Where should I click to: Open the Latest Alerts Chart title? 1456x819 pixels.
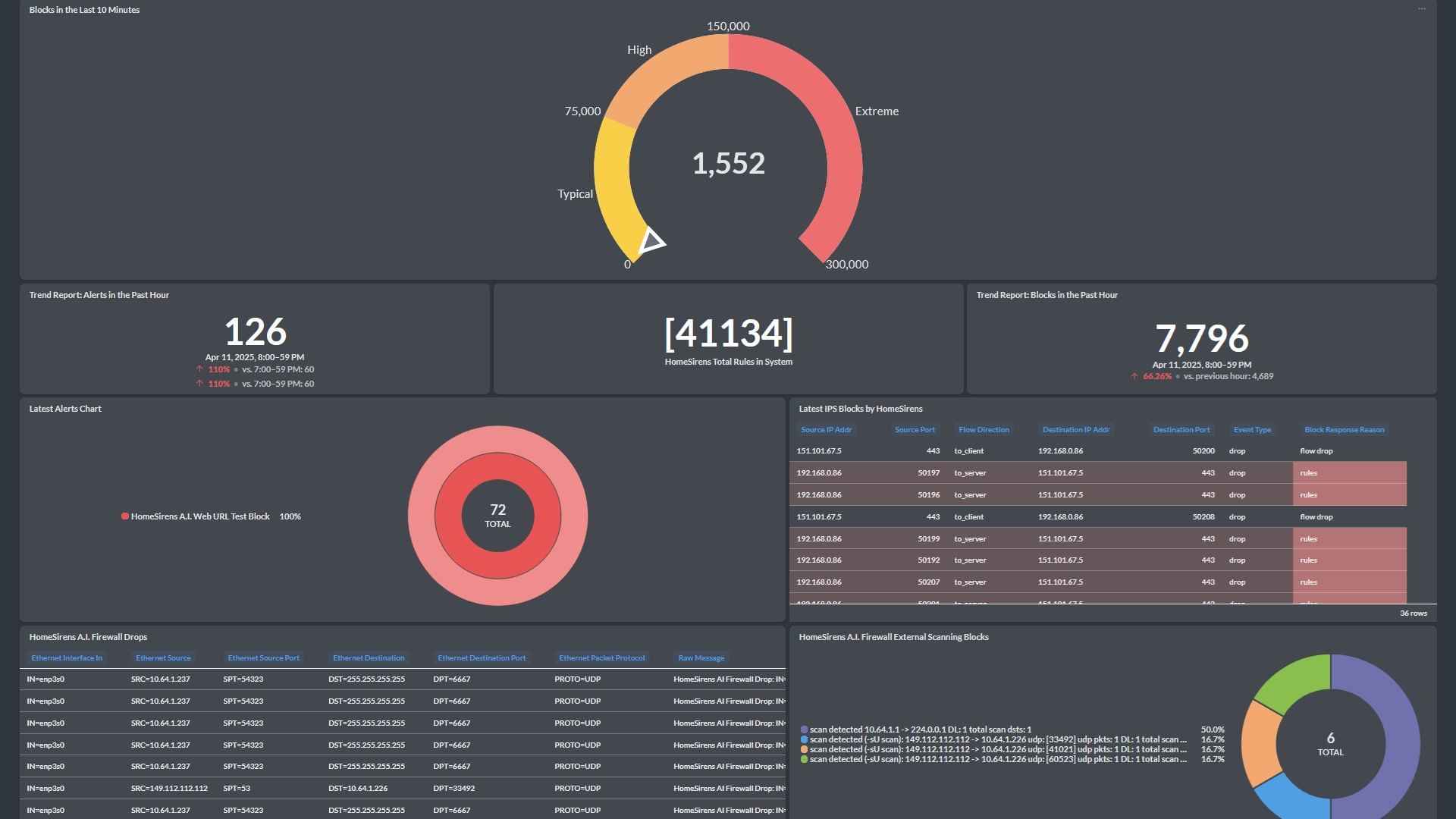65,409
